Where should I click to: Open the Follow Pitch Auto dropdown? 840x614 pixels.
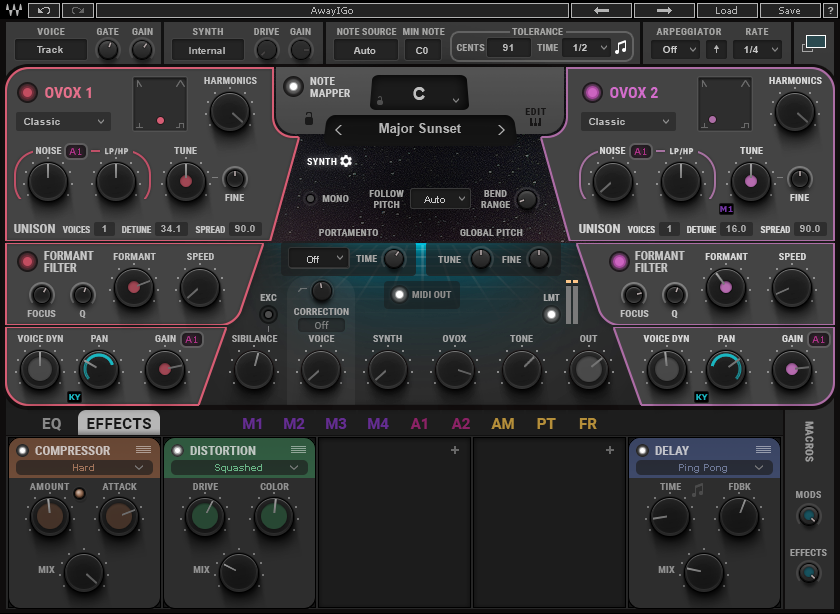click(440, 199)
